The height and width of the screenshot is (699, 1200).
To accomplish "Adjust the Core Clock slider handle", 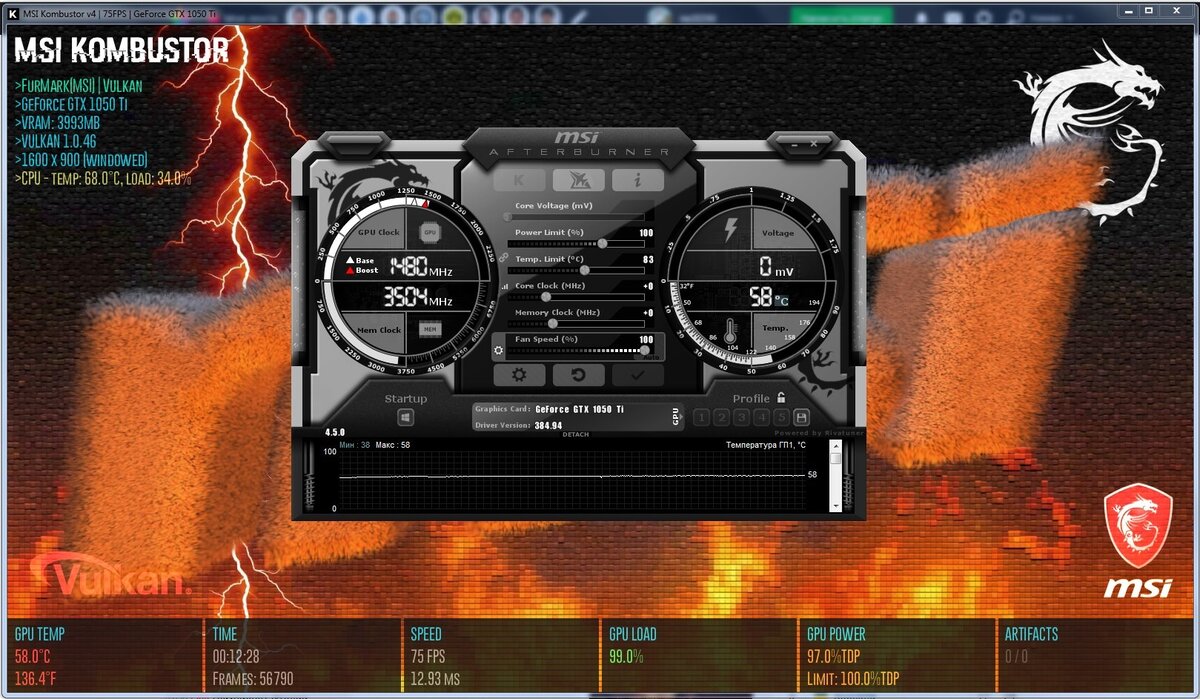I will pyautogui.click(x=546, y=296).
